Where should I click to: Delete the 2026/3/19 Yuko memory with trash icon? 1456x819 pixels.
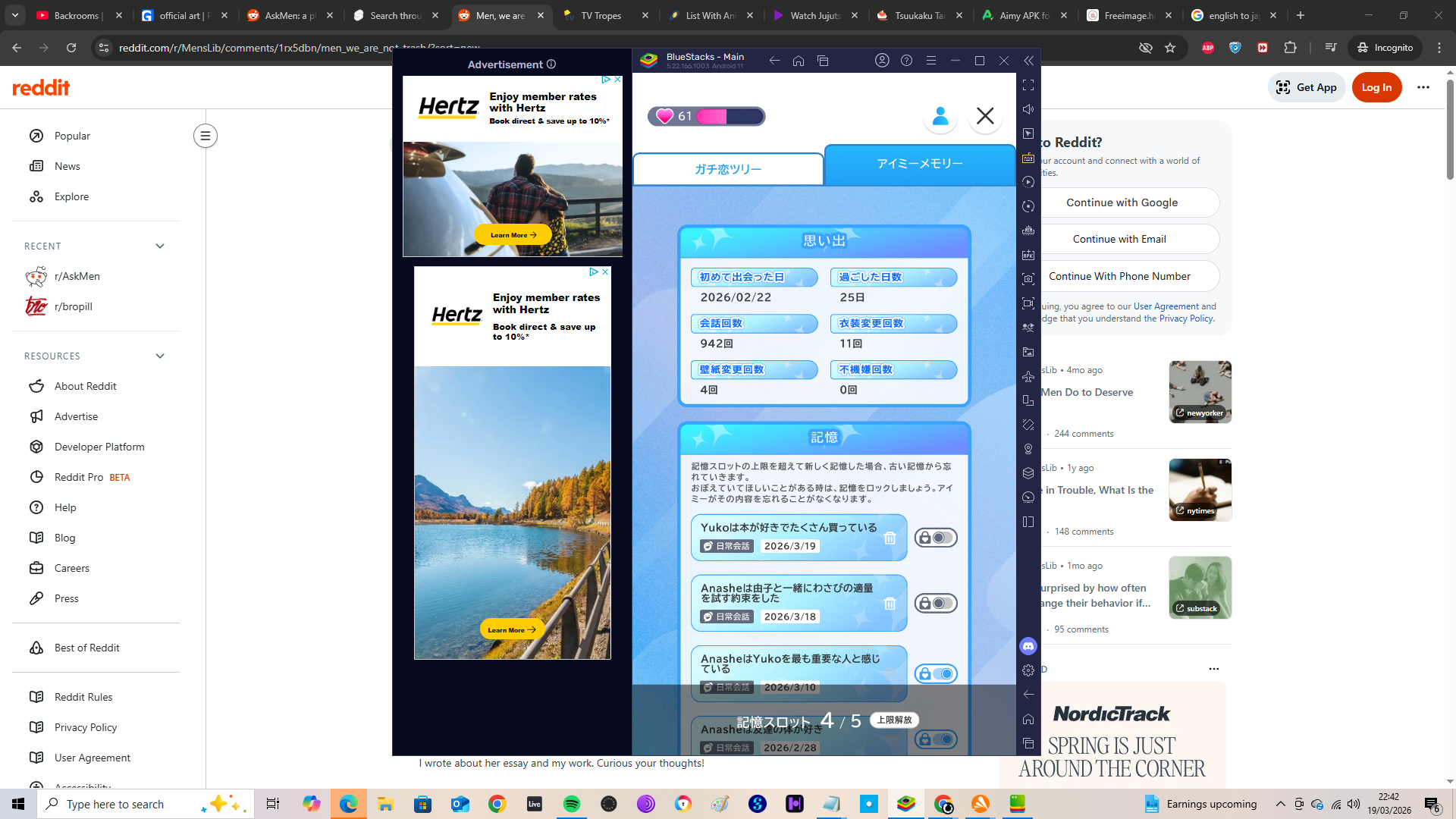(x=890, y=538)
